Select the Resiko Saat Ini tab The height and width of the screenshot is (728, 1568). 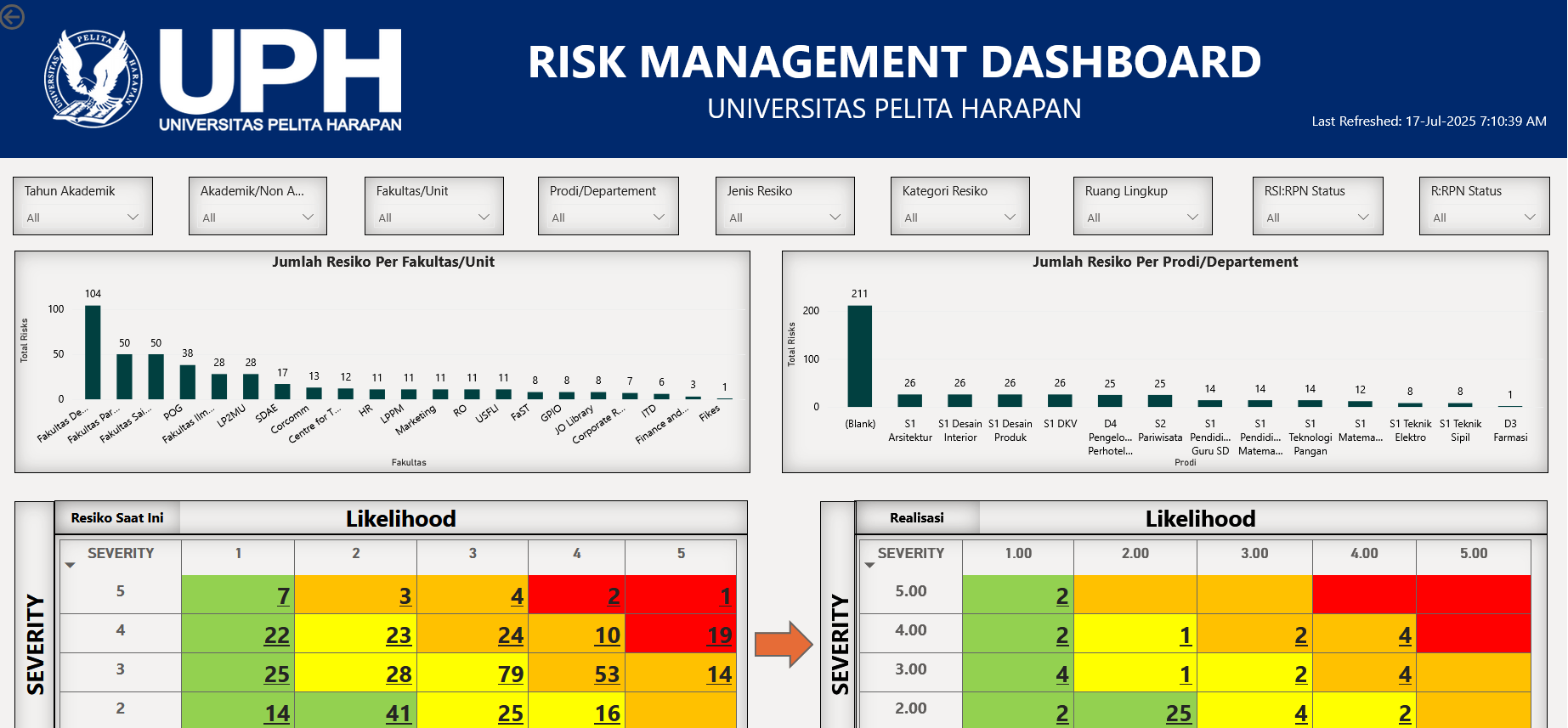coord(117,517)
